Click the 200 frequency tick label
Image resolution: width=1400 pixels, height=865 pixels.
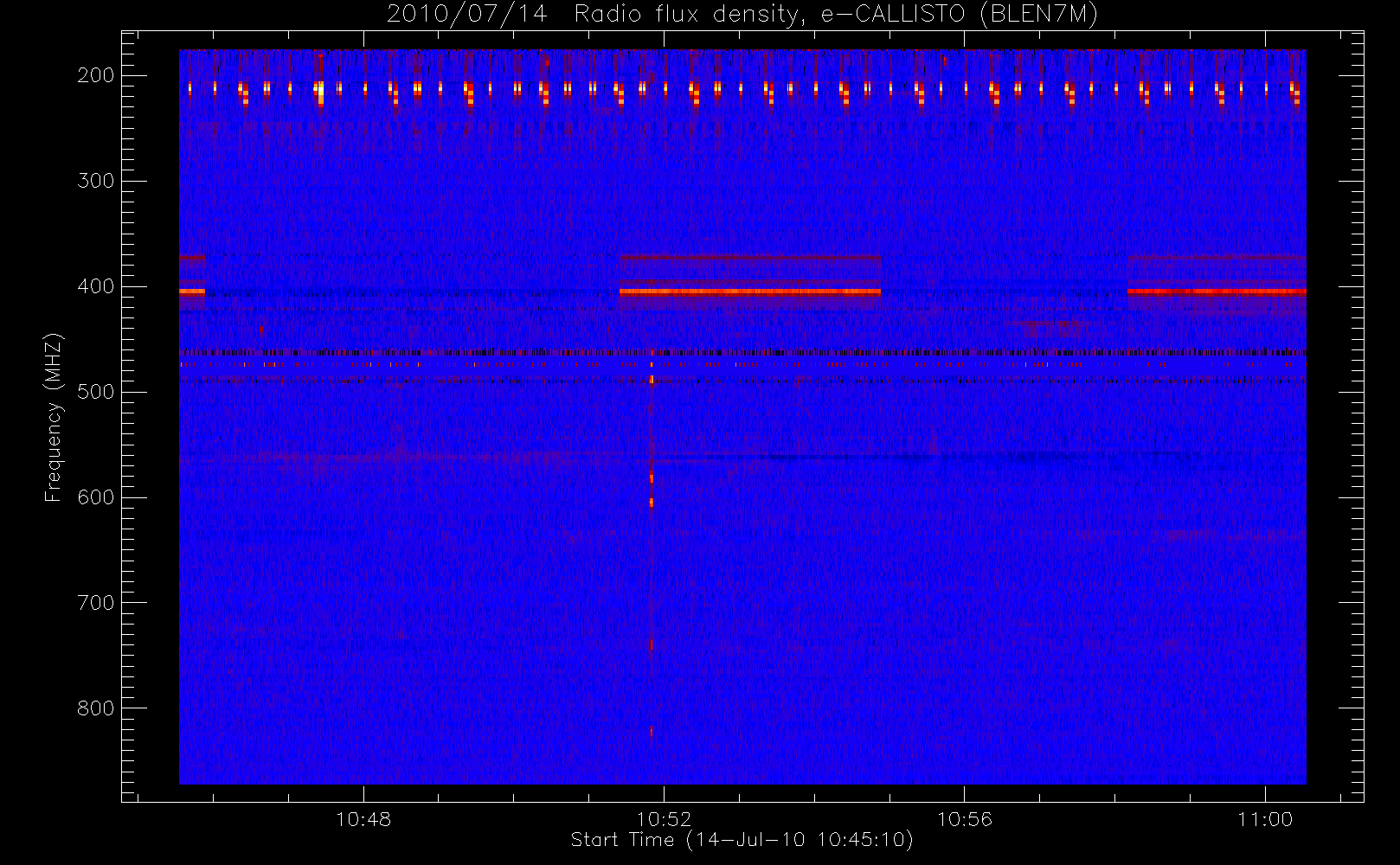(x=95, y=75)
